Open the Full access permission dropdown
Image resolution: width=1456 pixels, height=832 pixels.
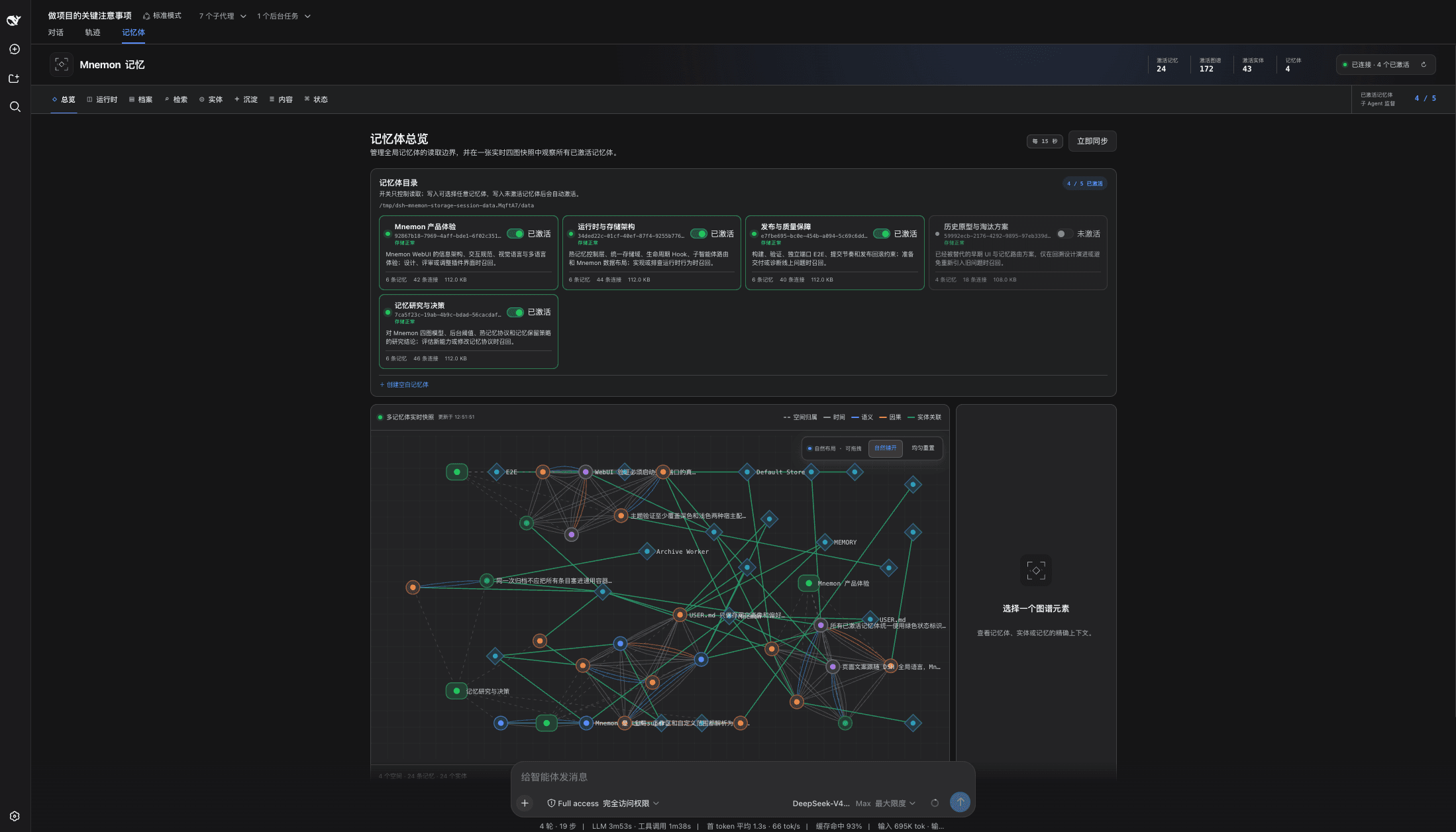coord(603,804)
